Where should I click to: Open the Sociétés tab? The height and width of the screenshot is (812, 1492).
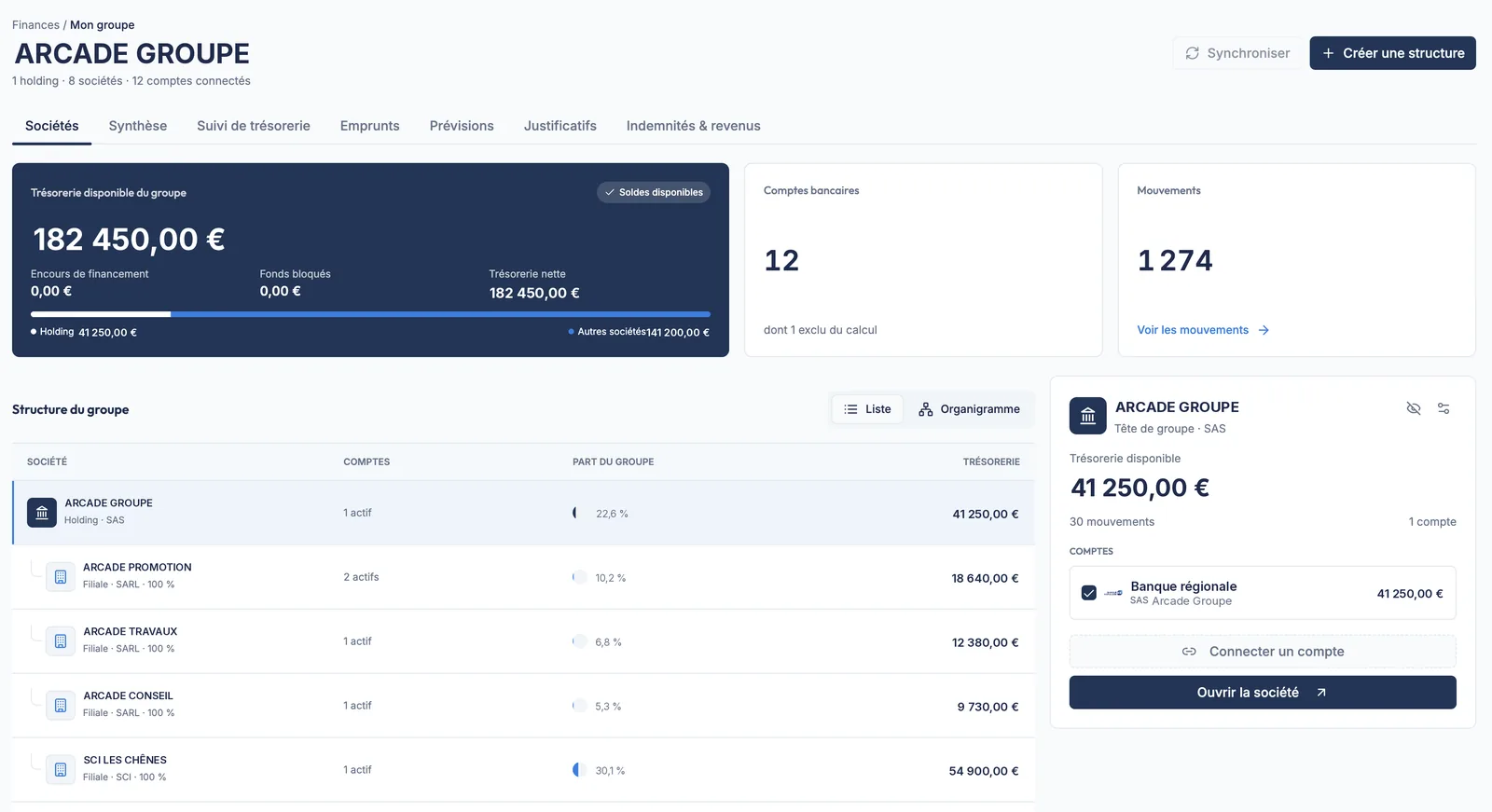[x=52, y=126]
